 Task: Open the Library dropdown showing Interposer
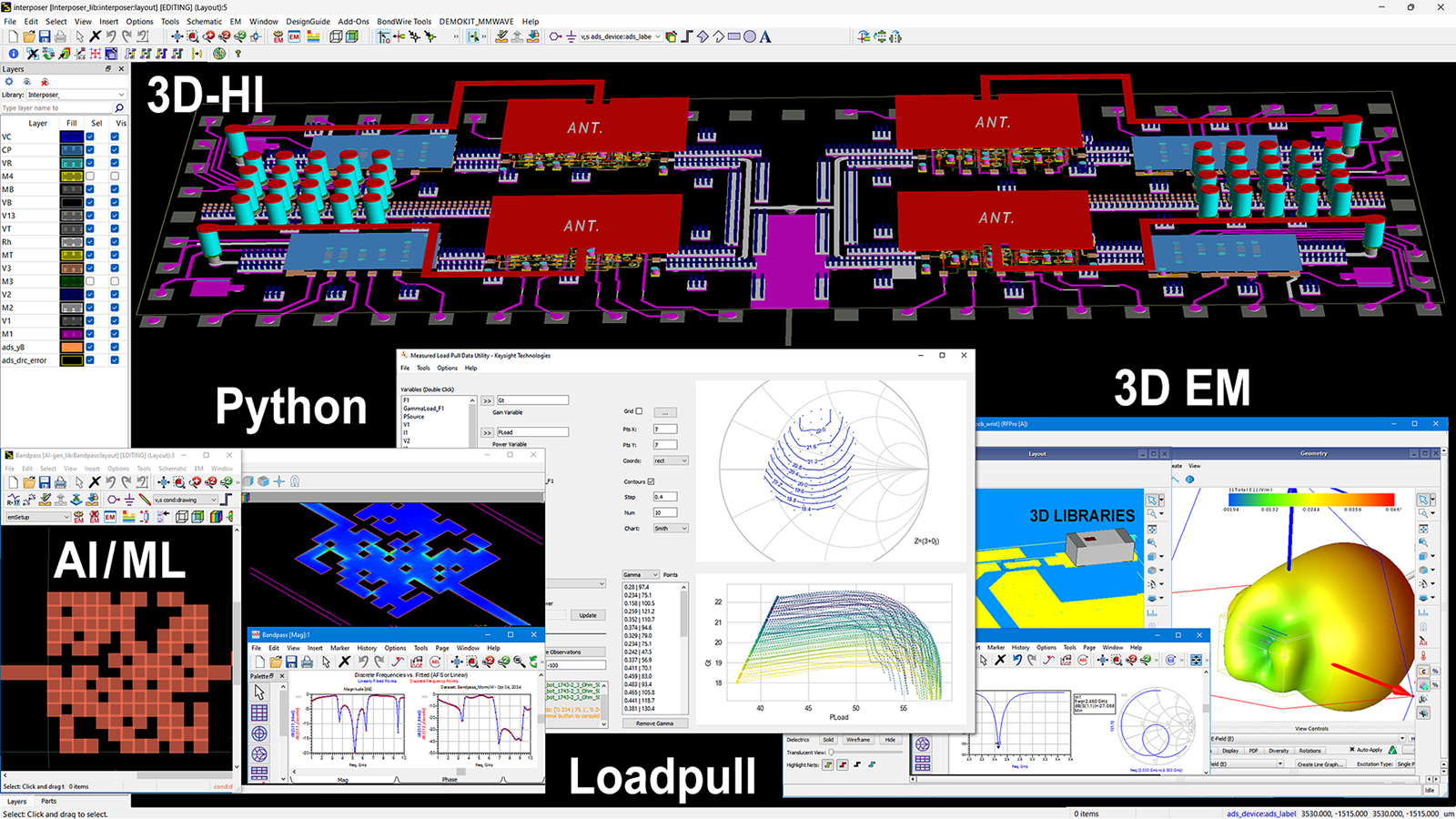[121, 95]
